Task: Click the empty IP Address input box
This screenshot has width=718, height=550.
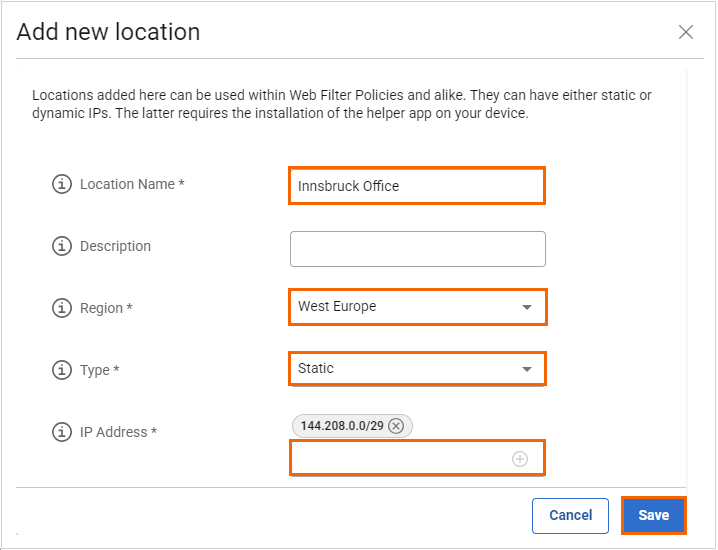Action: tap(400, 459)
